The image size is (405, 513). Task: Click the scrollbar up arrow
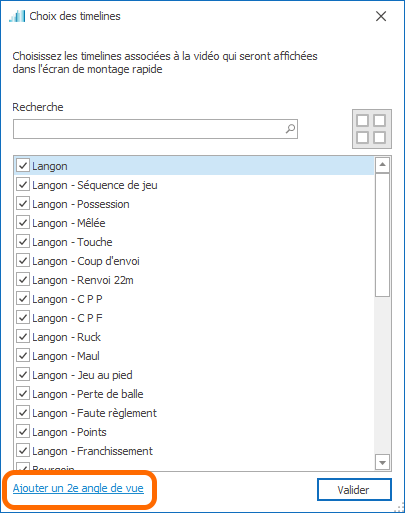(x=382, y=165)
